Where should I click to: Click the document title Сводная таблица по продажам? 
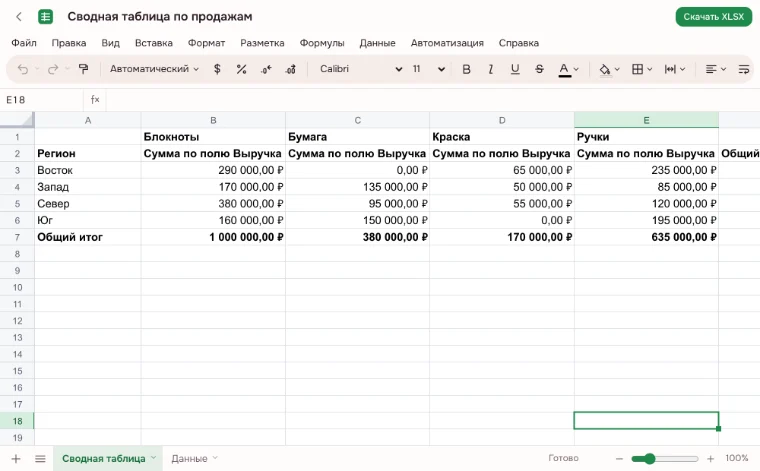point(160,16)
